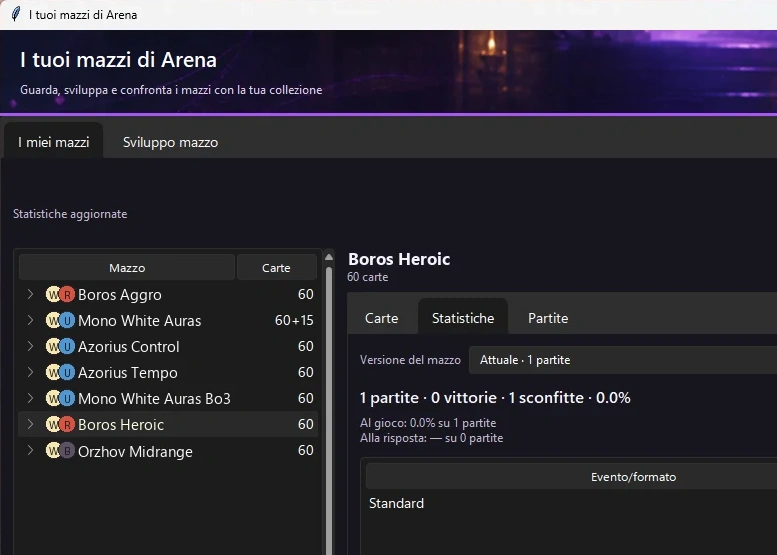777x555 pixels.
Task: Expand the Mono White Auras Bo3 row
Action: click(x=30, y=398)
